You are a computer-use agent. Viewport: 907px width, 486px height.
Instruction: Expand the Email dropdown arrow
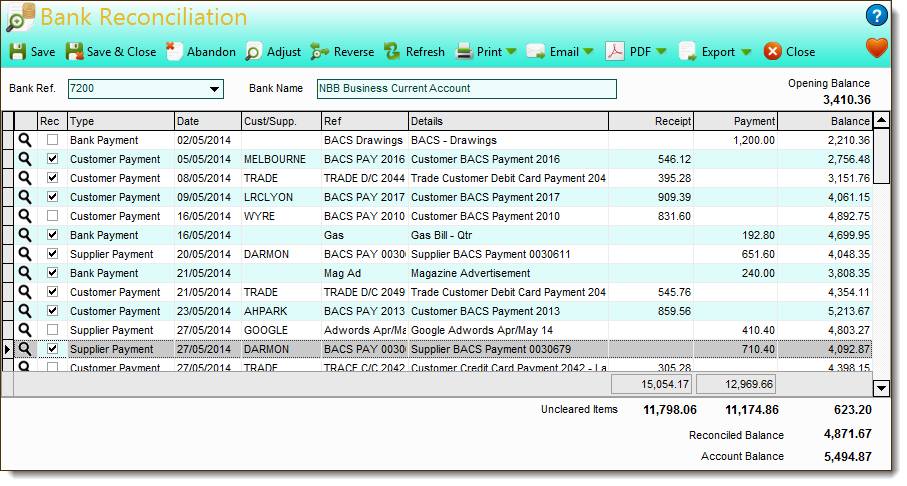[x=588, y=51]
